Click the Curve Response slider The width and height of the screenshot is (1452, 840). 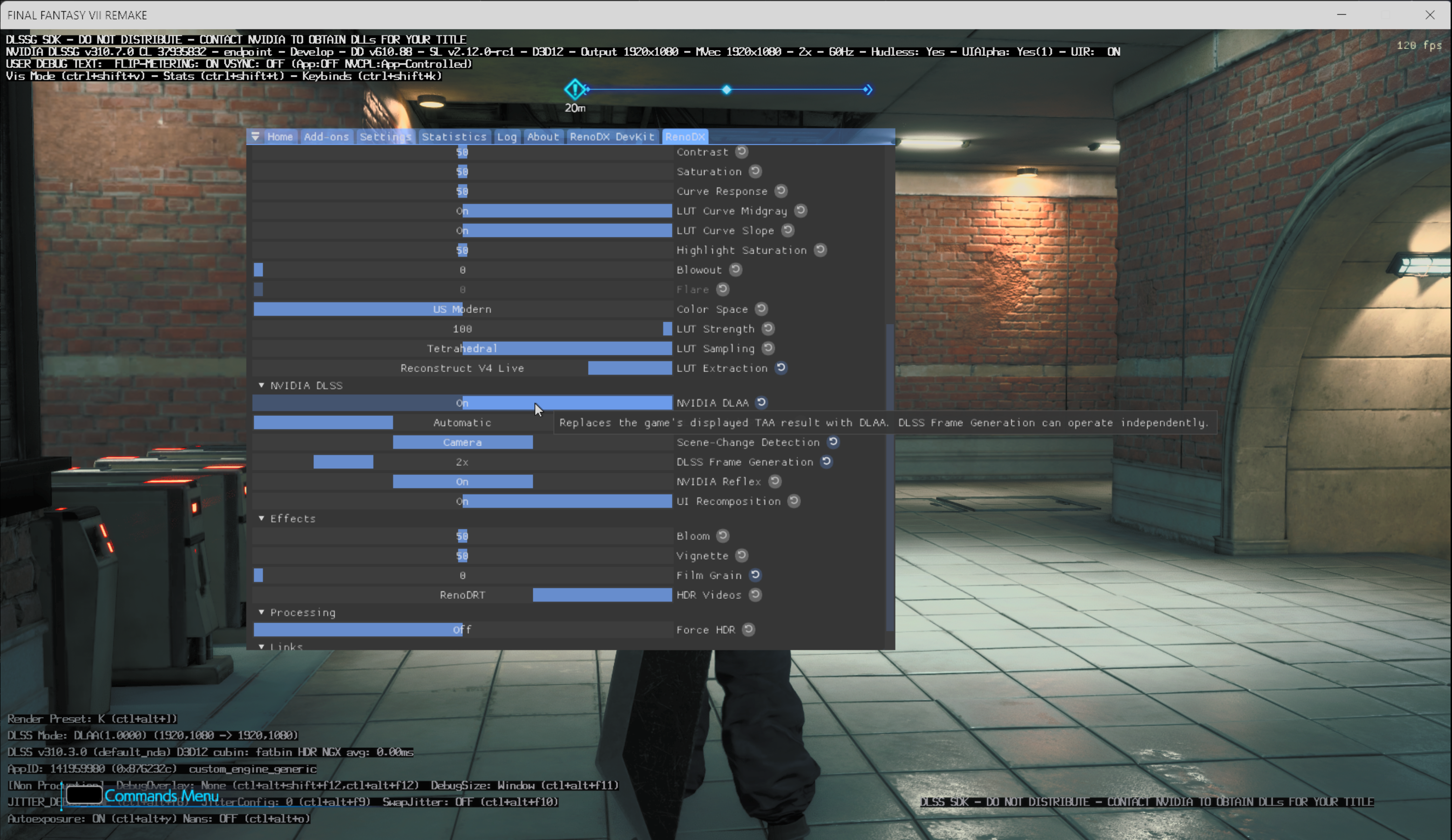463,191
